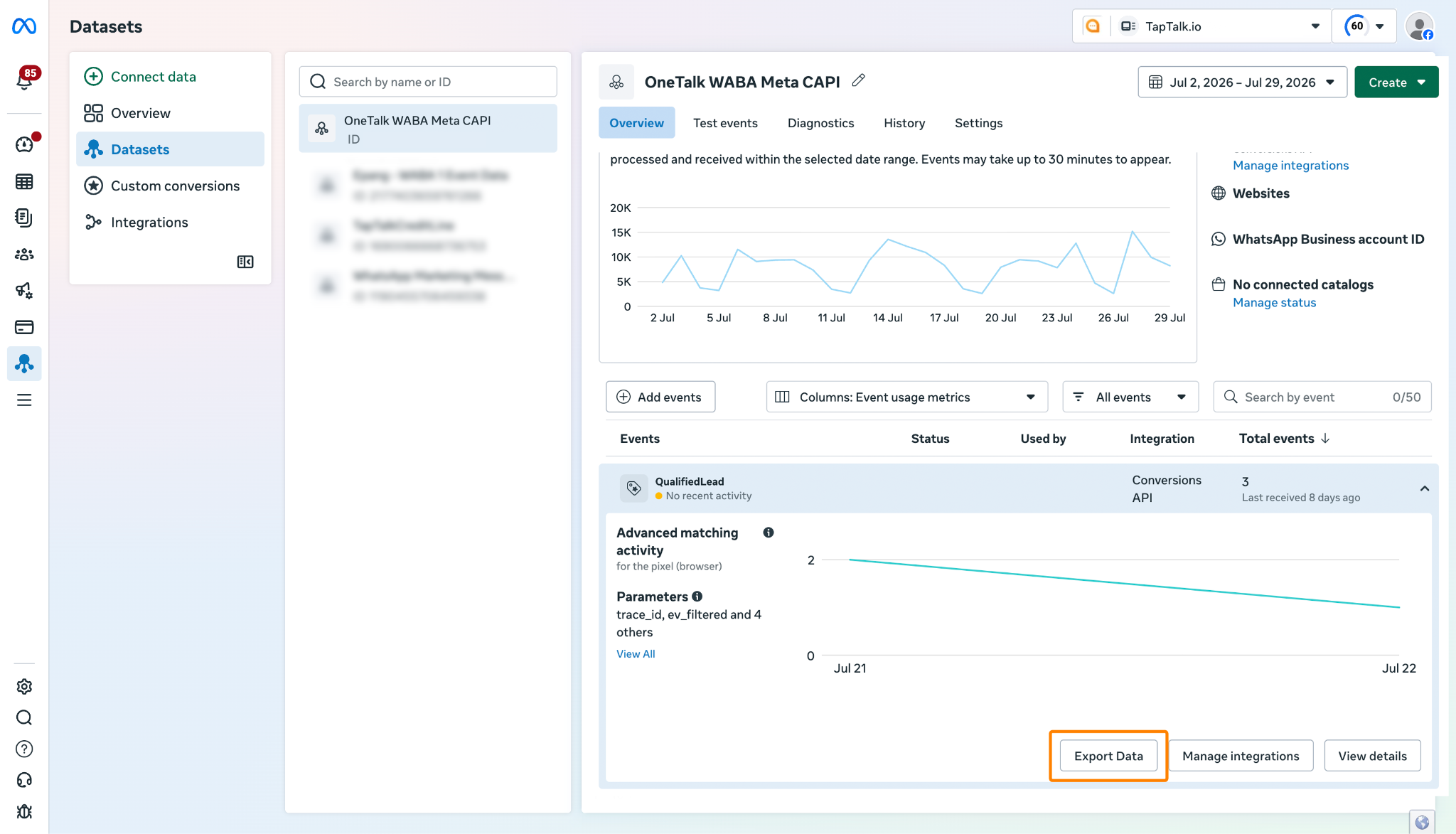Click the dataset icon beside the OneTalk title
Viewport: 1456px width, 834px height.
(x=616, y=82)
